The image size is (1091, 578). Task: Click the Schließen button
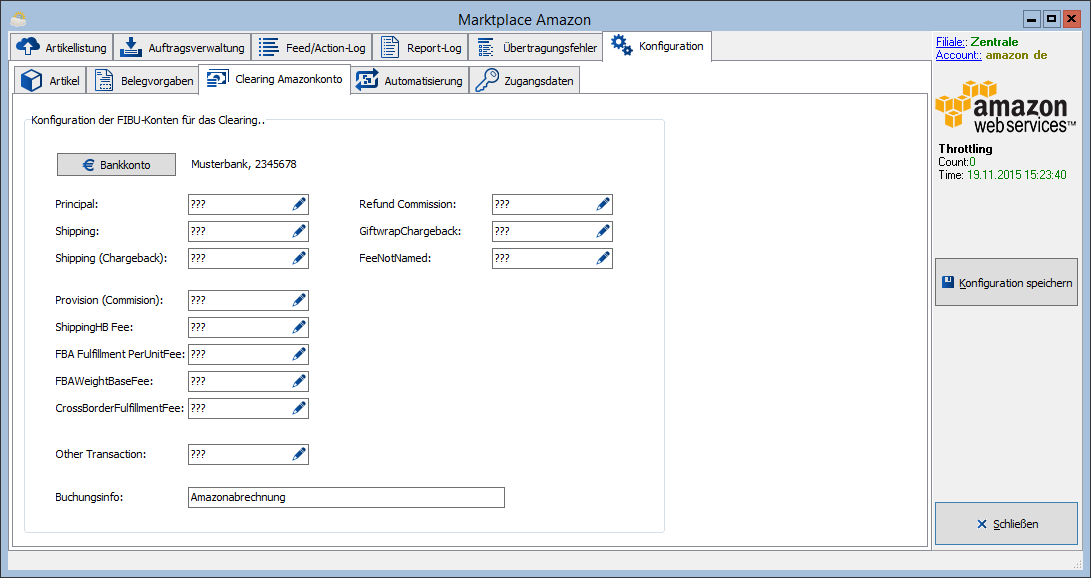point(1006,524)
